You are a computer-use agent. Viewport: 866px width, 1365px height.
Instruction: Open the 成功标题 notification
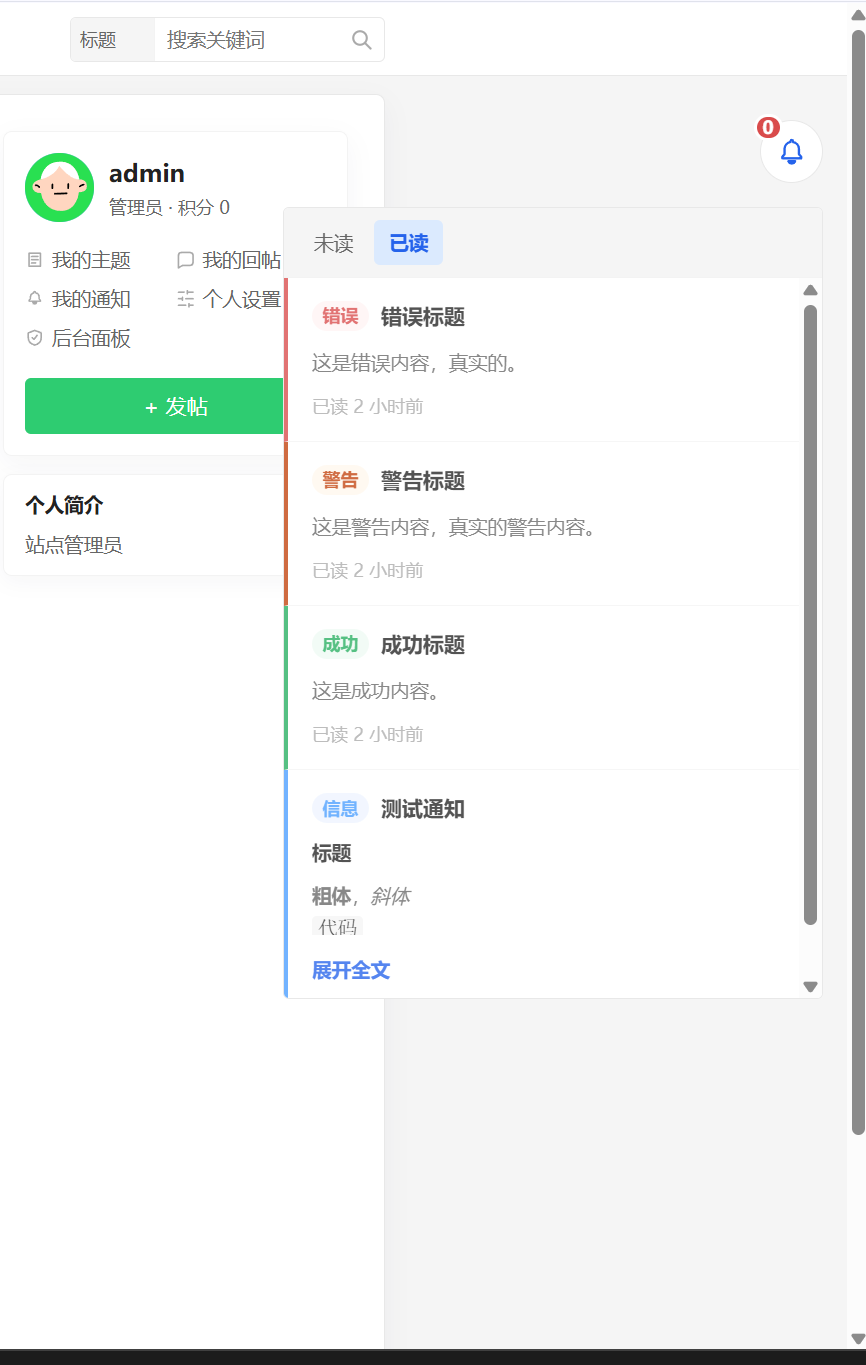coord(423,645)
